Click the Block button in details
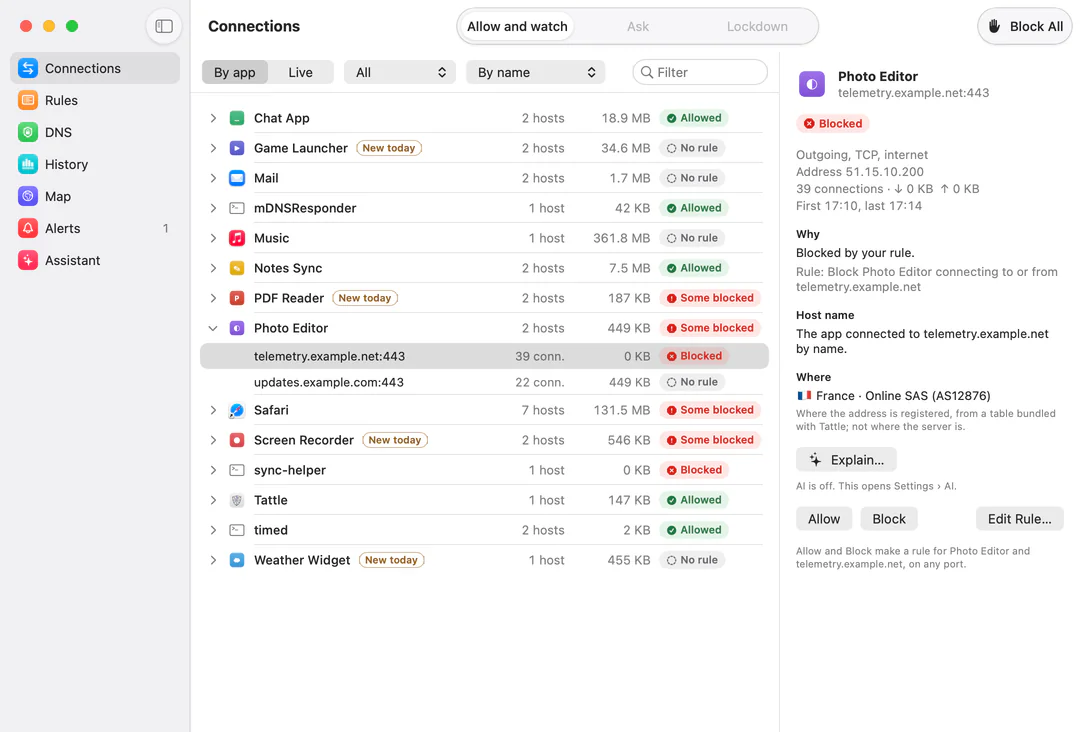 click(889, 519)
